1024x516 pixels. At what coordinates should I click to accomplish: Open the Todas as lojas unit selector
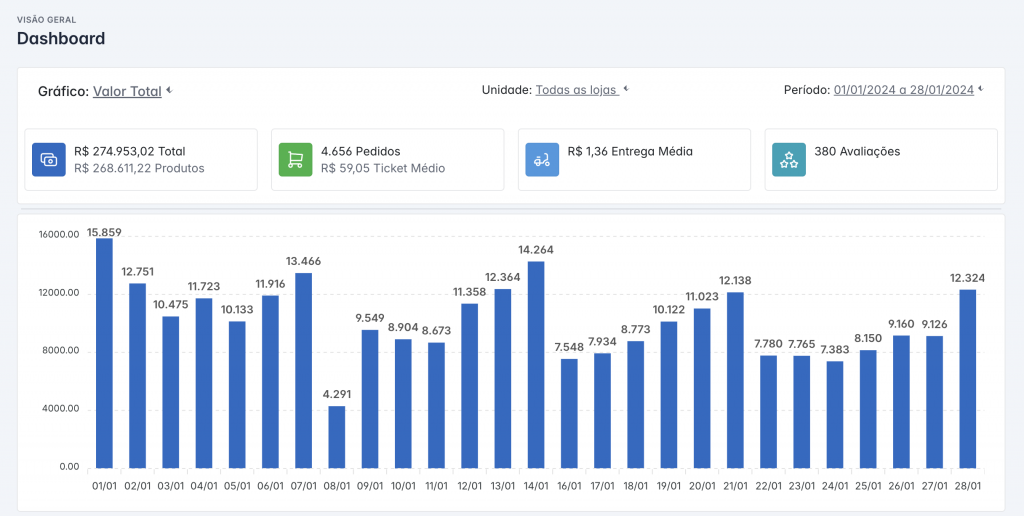point(577,90)
